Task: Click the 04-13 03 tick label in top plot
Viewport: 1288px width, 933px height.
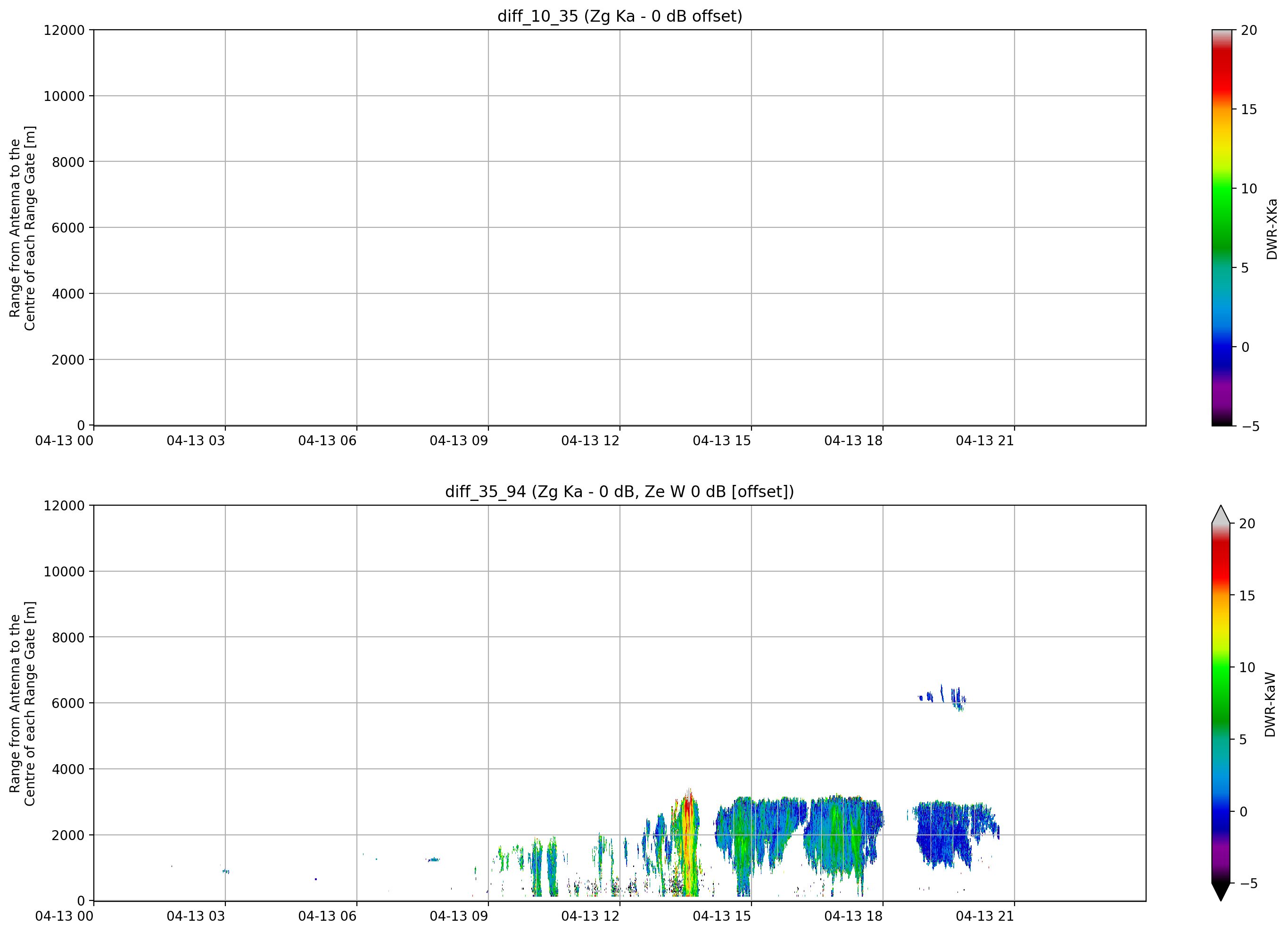Action: 196,441
